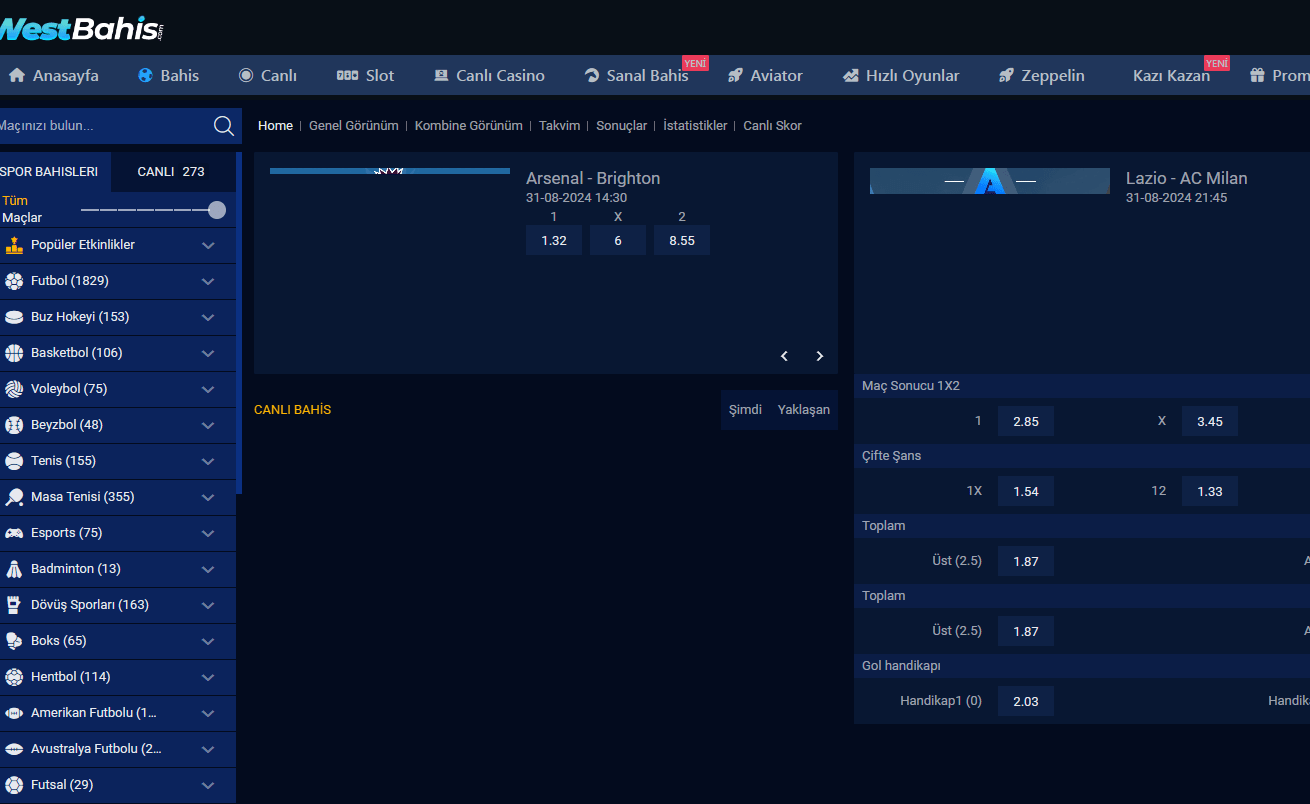The height and width of the screenshot is (804, 1310).
Task: Go to the previous featured match
Action: coord(784,356)
